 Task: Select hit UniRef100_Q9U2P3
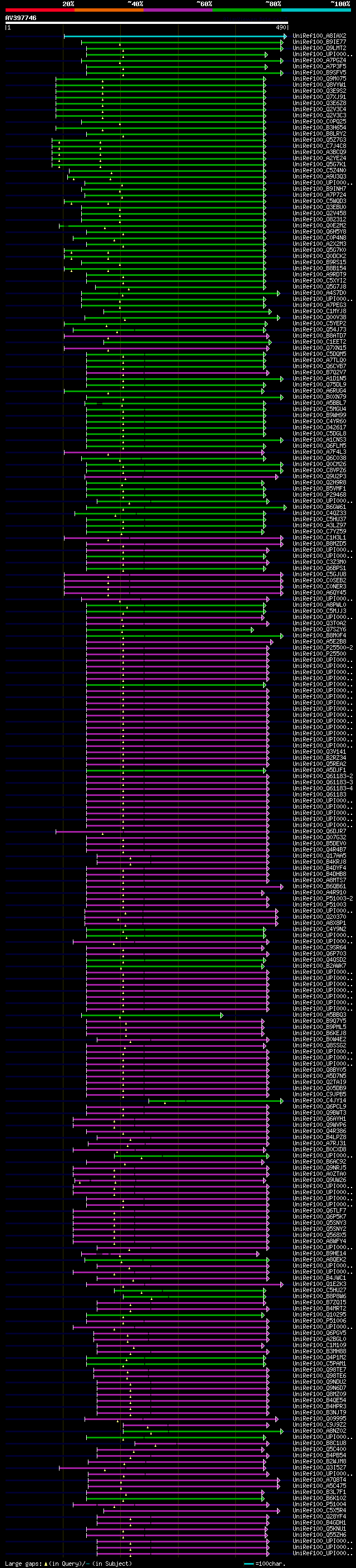[319, 477]
